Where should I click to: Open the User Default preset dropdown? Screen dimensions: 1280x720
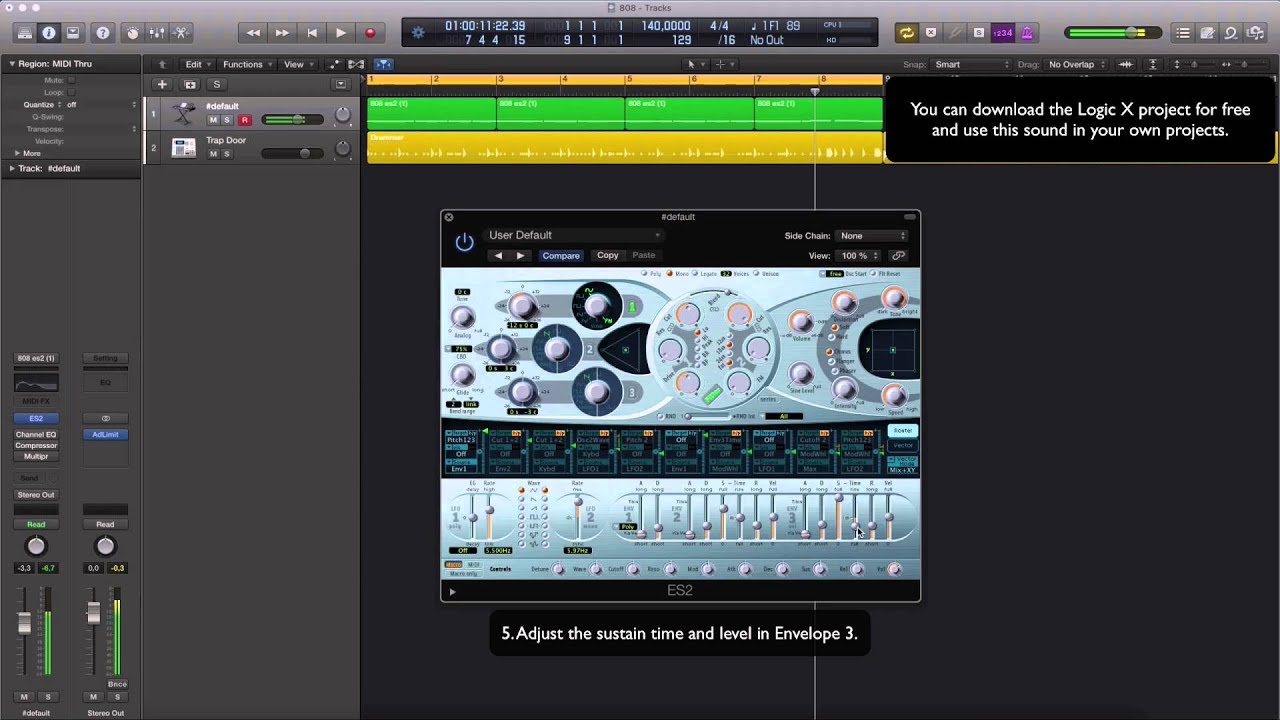coord(574,235)
